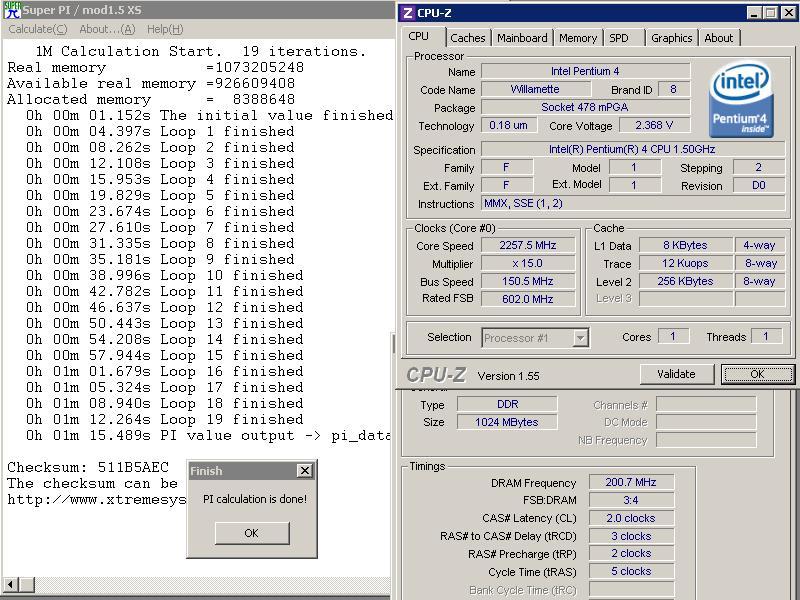Minimize the CPU-Z window

(x=754, y=13)
